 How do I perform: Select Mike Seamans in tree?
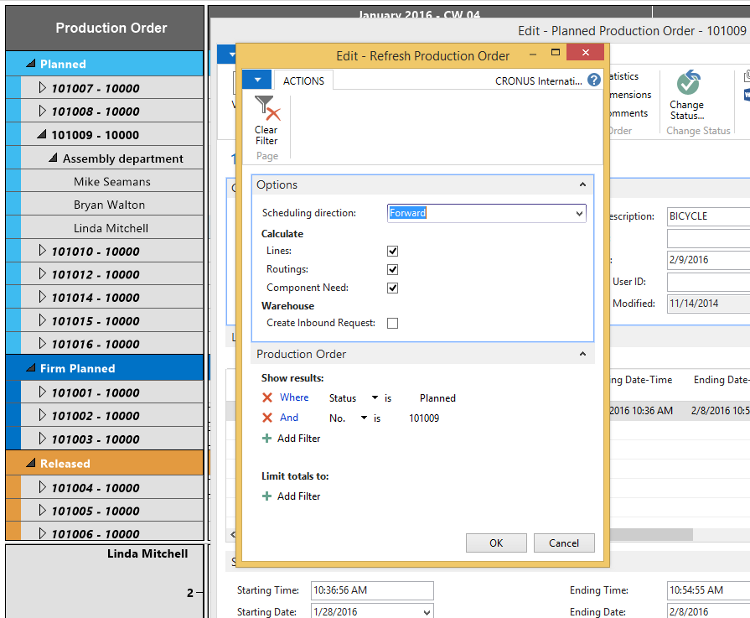tap(112, 181)
